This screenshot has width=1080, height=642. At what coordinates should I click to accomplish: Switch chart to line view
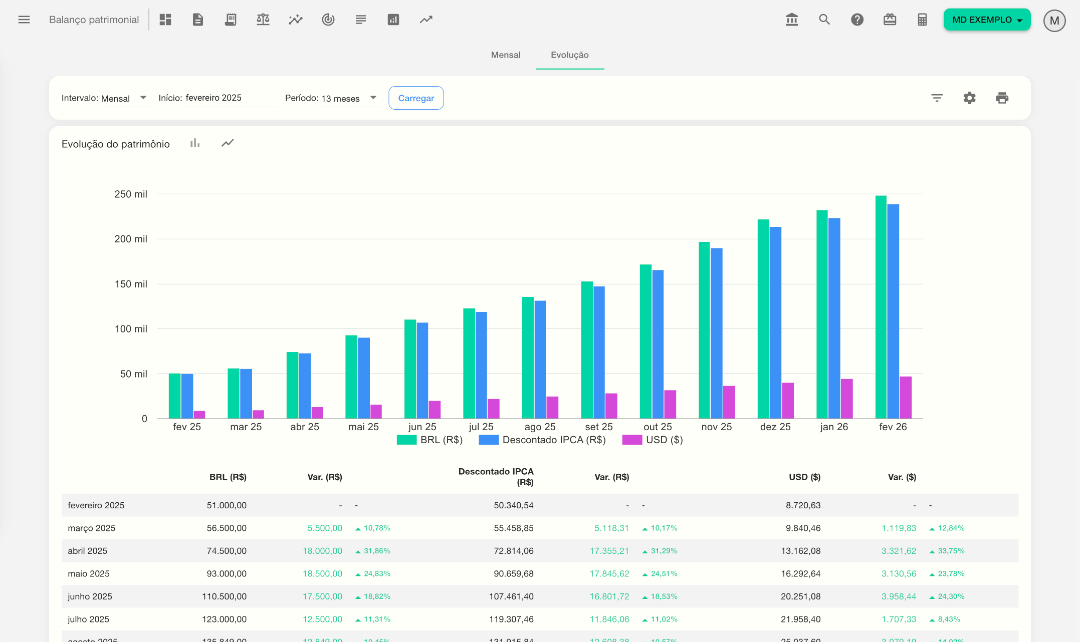[228, 143]
